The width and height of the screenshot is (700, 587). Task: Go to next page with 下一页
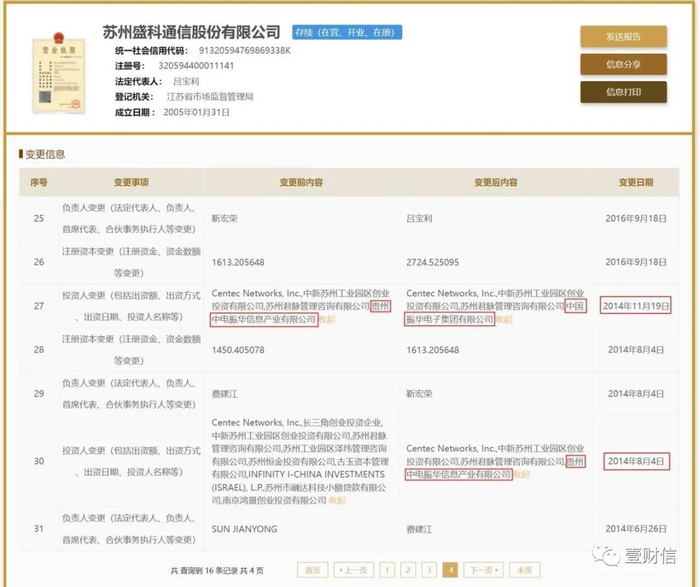point(483,570)
